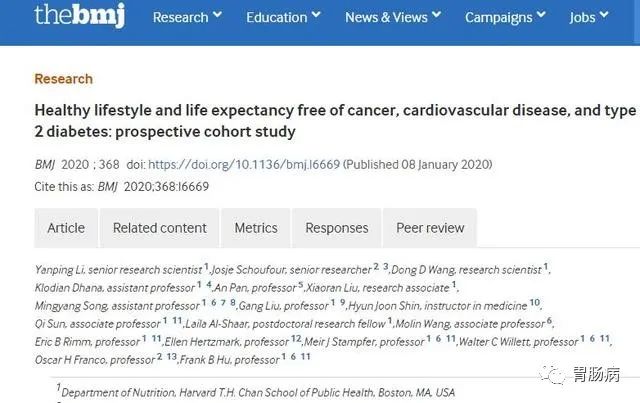Switch to the Related content tab
Viewport: 640px width, 403px height.
[x=160, y=228]
